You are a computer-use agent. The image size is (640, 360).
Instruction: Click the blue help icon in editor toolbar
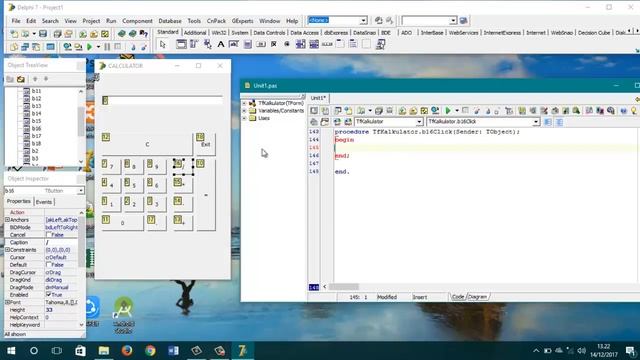623,111
